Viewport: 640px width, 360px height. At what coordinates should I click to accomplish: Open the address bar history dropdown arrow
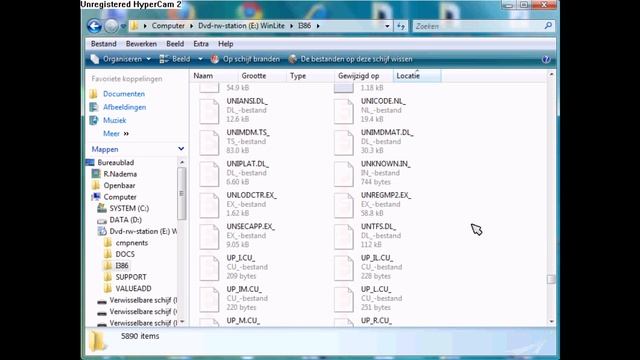pyautogui.click(x=387, y=26)
